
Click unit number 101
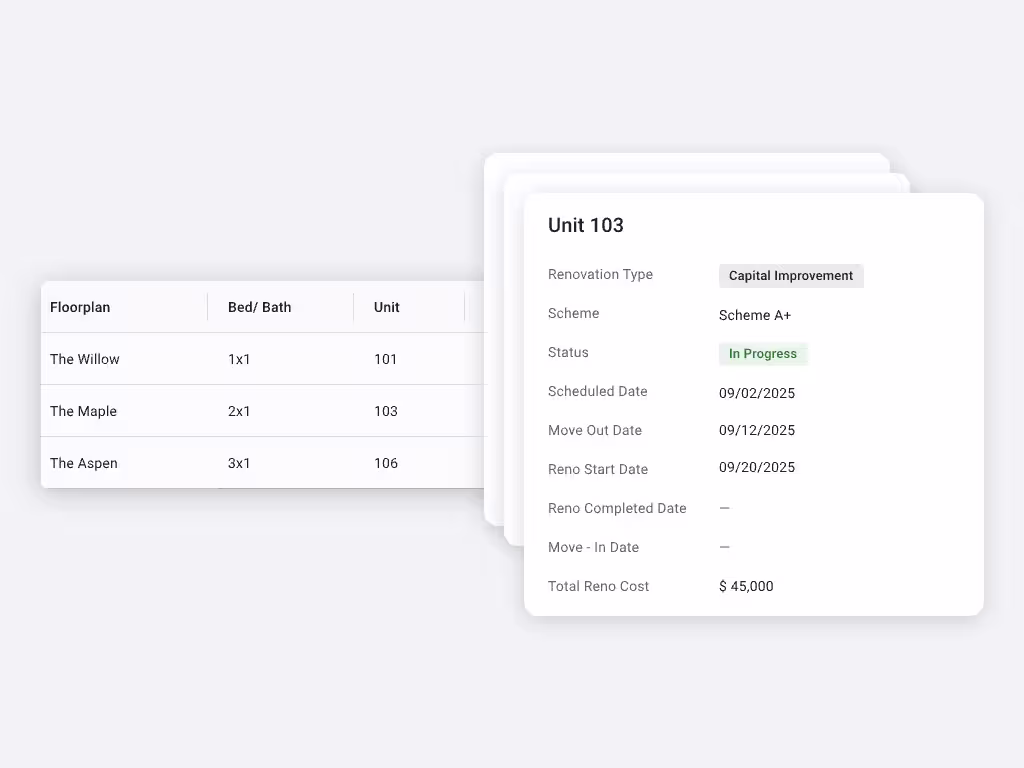point(386,359)
